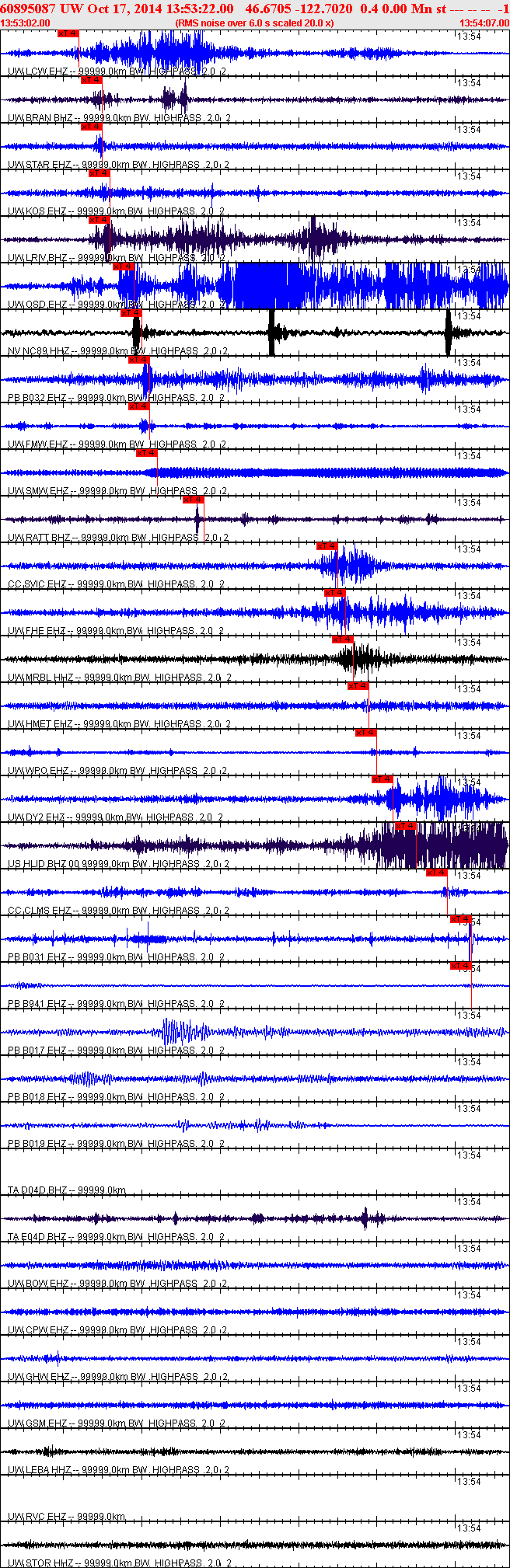Select the PB.B032 EHZ station label
The height and width of the screenshot is (1568, 510).
click(x=37, y=398)
